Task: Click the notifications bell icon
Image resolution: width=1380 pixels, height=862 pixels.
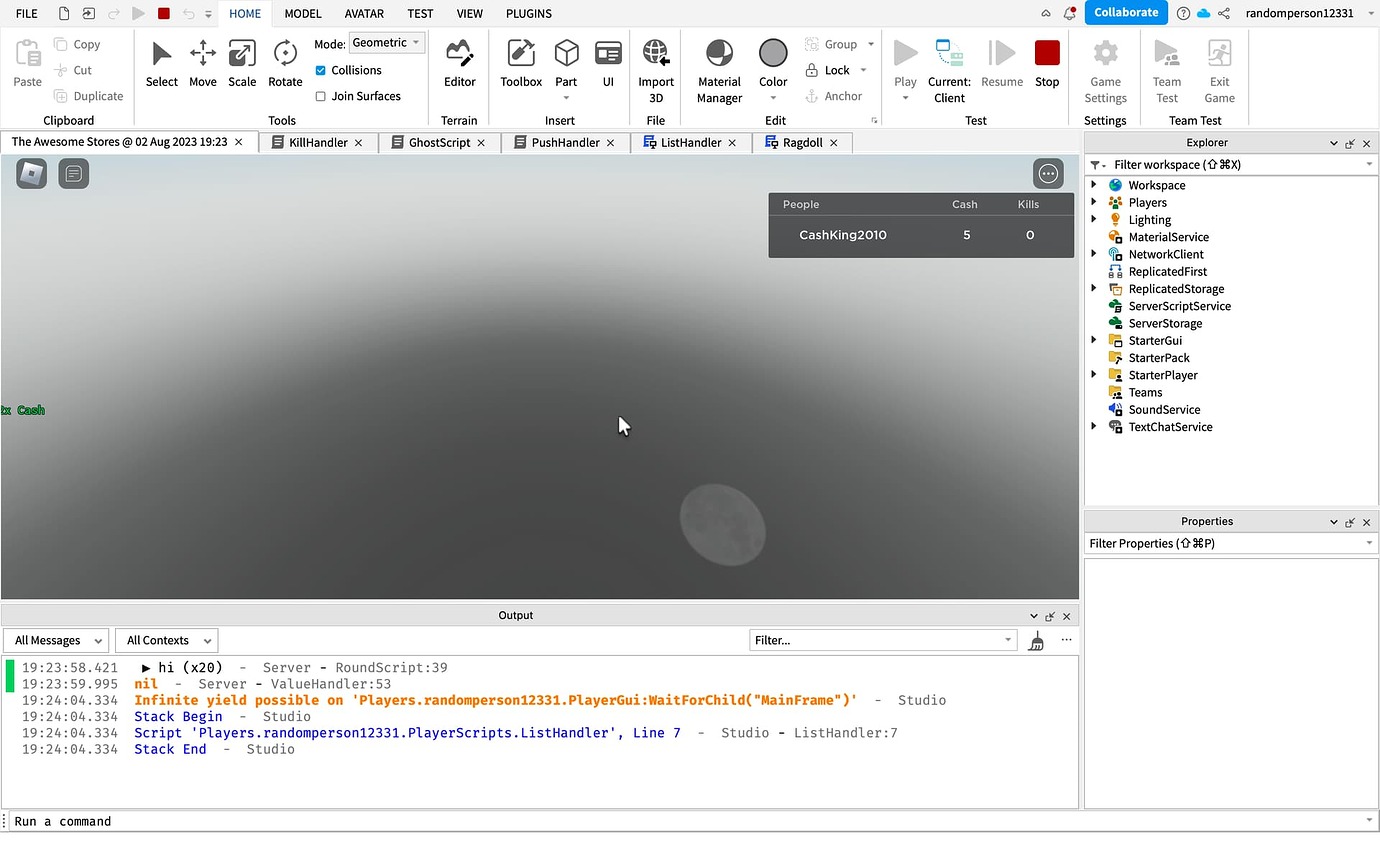Action: click(1070, 13)
